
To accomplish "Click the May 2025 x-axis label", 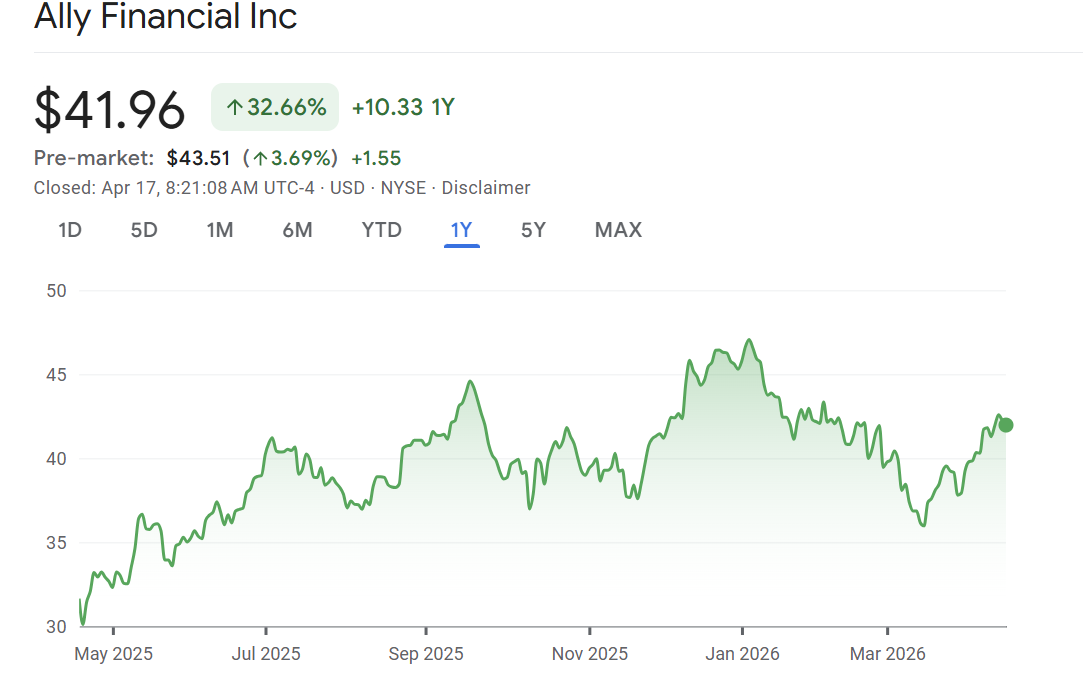I will (114, 654).
